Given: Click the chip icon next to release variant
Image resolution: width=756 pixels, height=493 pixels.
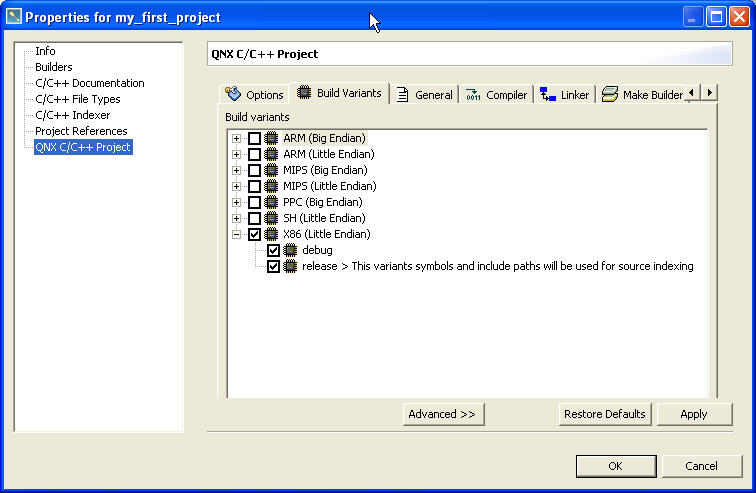Looking at the screenshot, I should click(x=290, y=266).
